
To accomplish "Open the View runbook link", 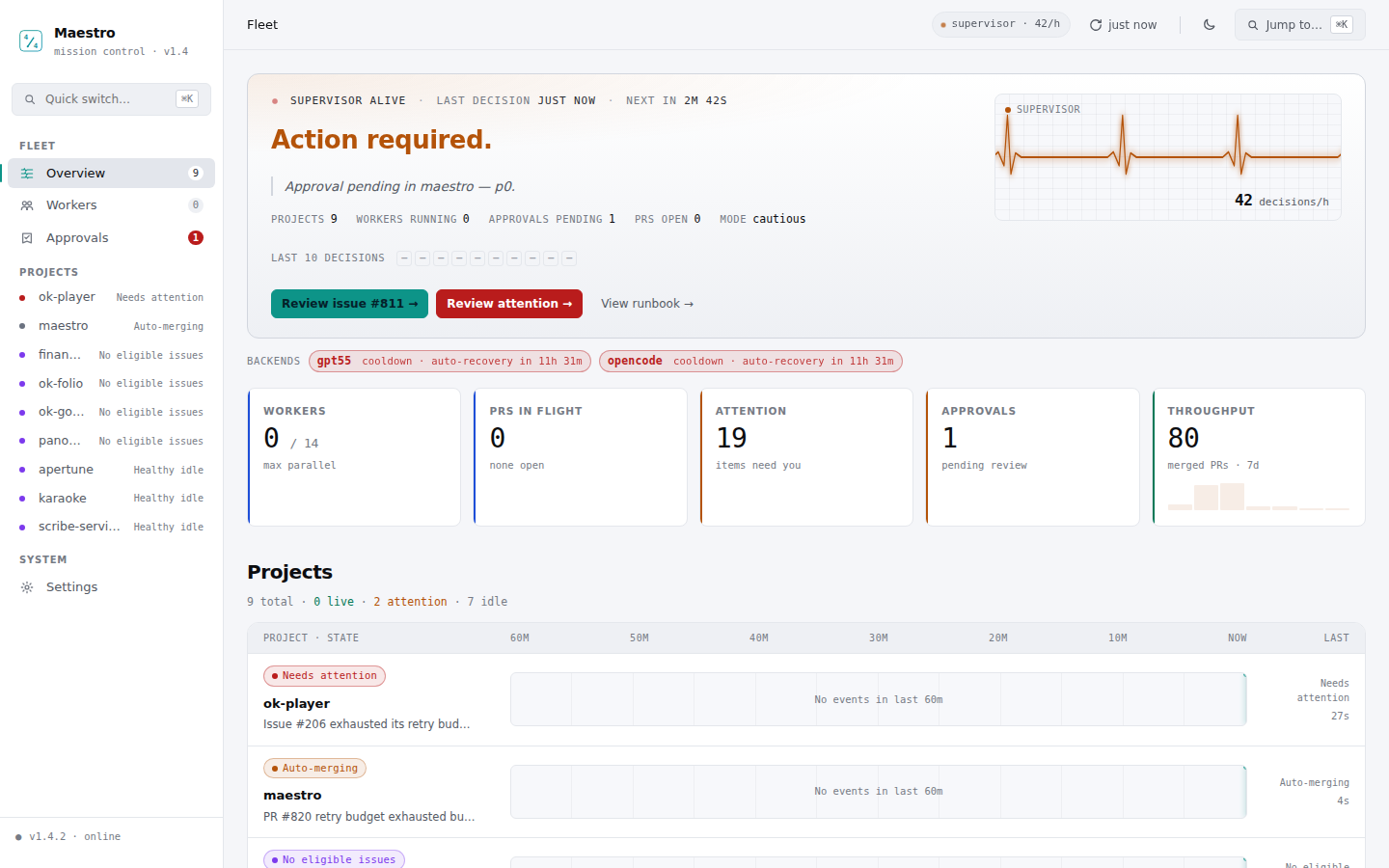I will pyautogui.click(x=647, y=304).
